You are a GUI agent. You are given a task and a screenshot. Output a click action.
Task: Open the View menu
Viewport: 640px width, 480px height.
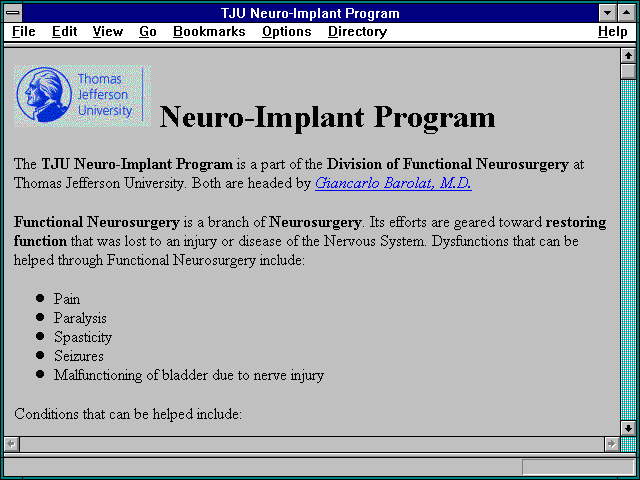(x=108, y=31)
